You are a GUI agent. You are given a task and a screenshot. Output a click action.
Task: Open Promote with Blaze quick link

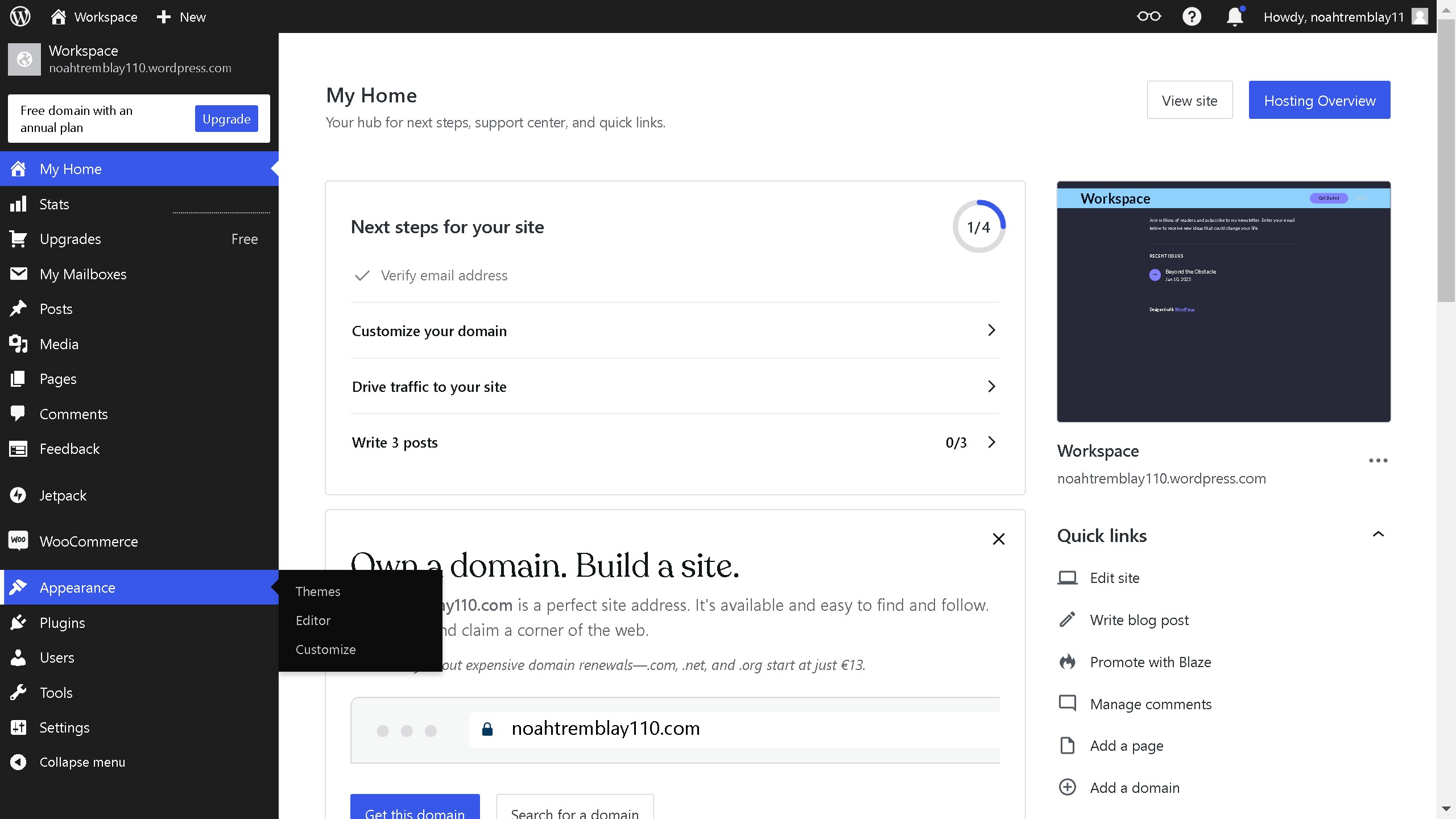(x=1150, y=661)
